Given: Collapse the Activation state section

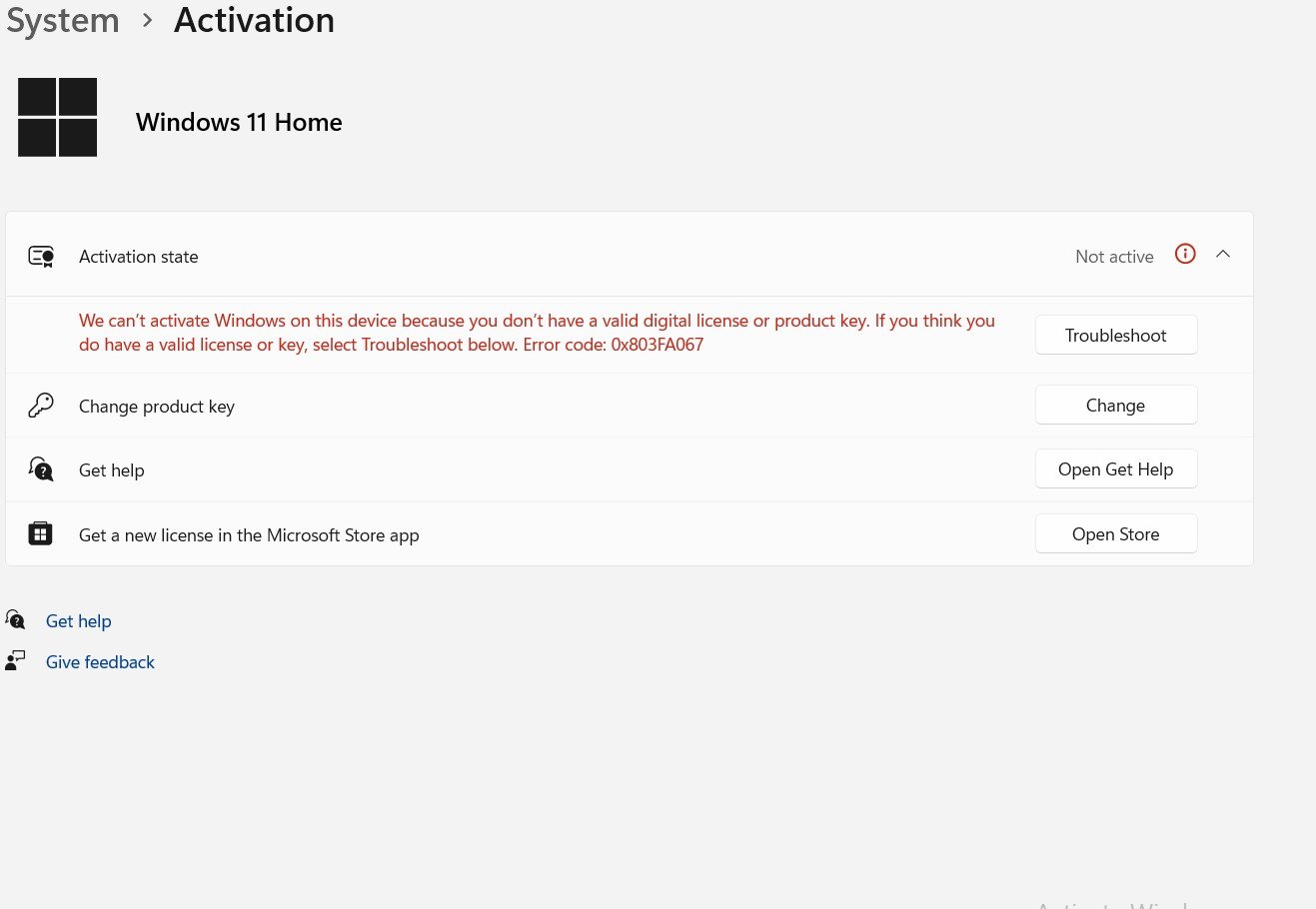Looking at the screenshot, I should (x=1223, y=254).
